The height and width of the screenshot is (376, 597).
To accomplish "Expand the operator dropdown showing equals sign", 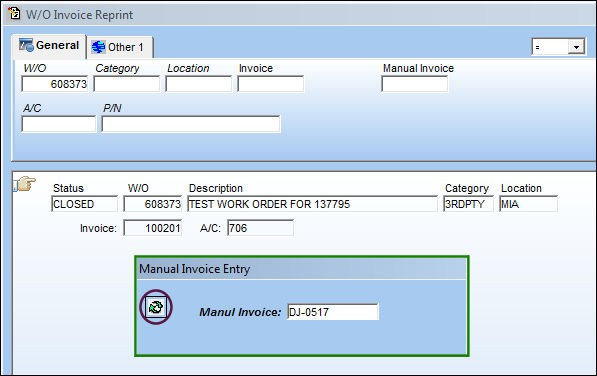I will (576, 47).
